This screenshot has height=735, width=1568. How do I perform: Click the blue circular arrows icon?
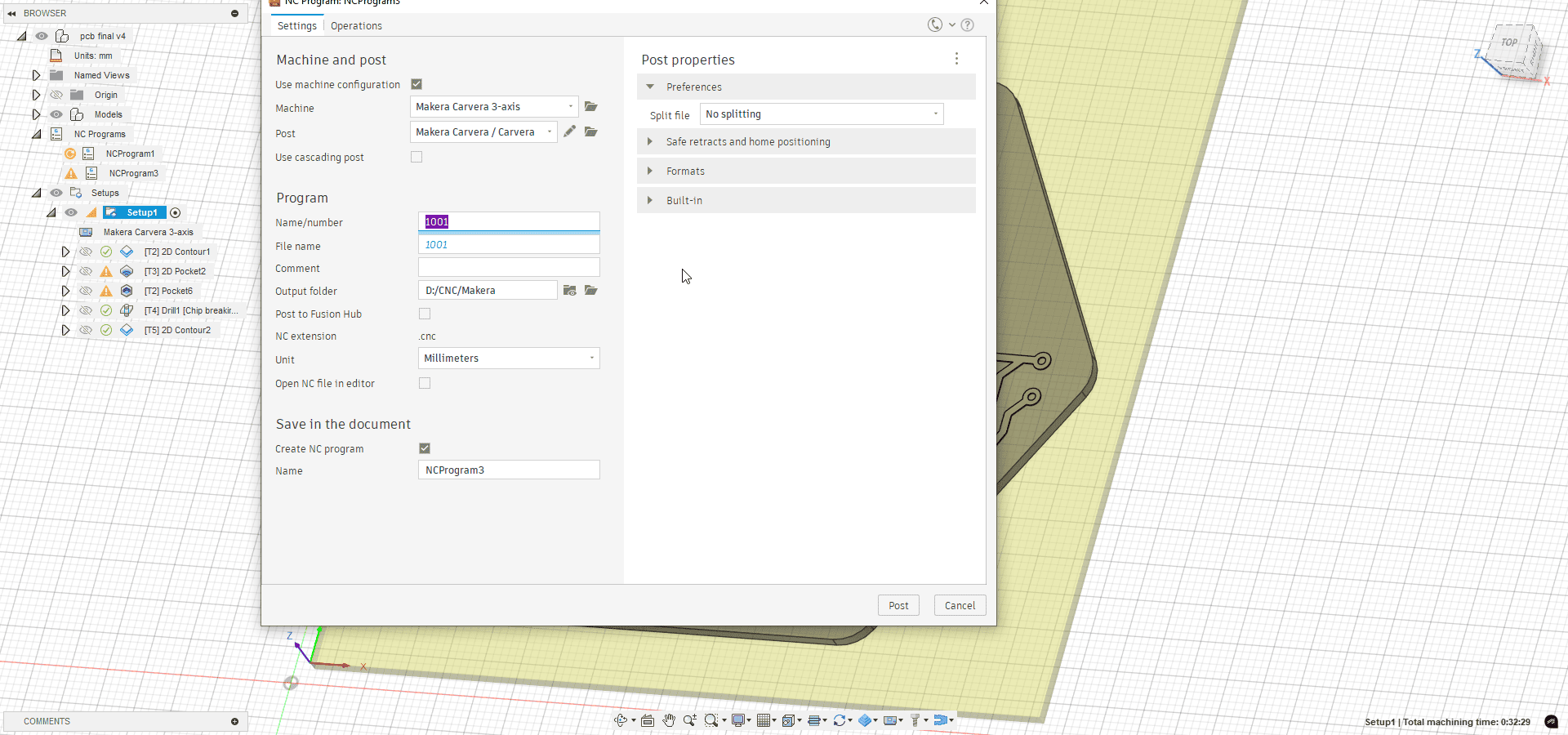click(x=840, y=720)
